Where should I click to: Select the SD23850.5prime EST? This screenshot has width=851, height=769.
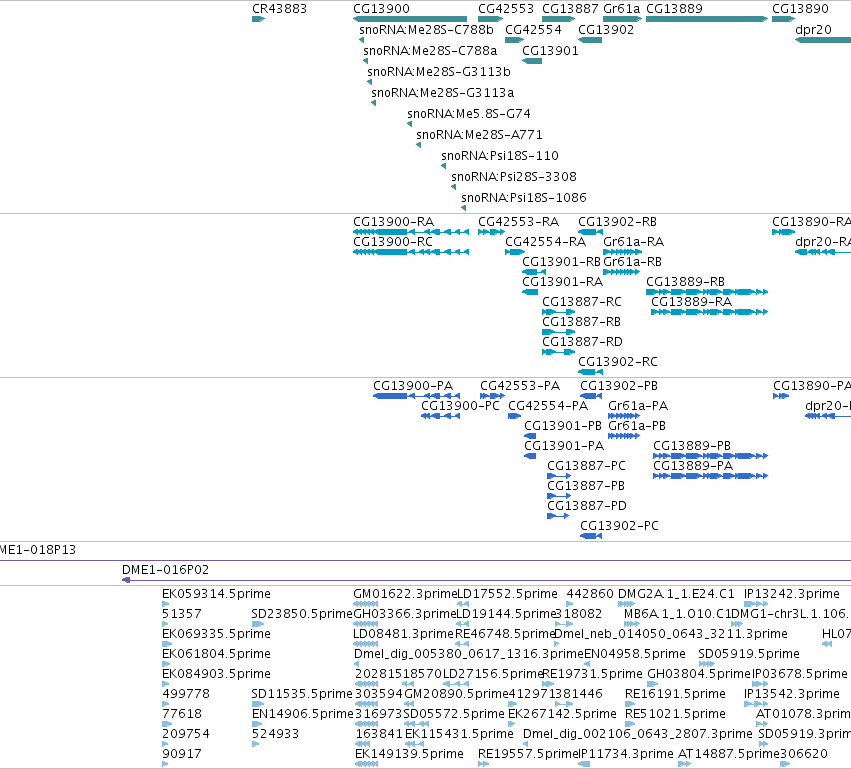click(258, 624)
